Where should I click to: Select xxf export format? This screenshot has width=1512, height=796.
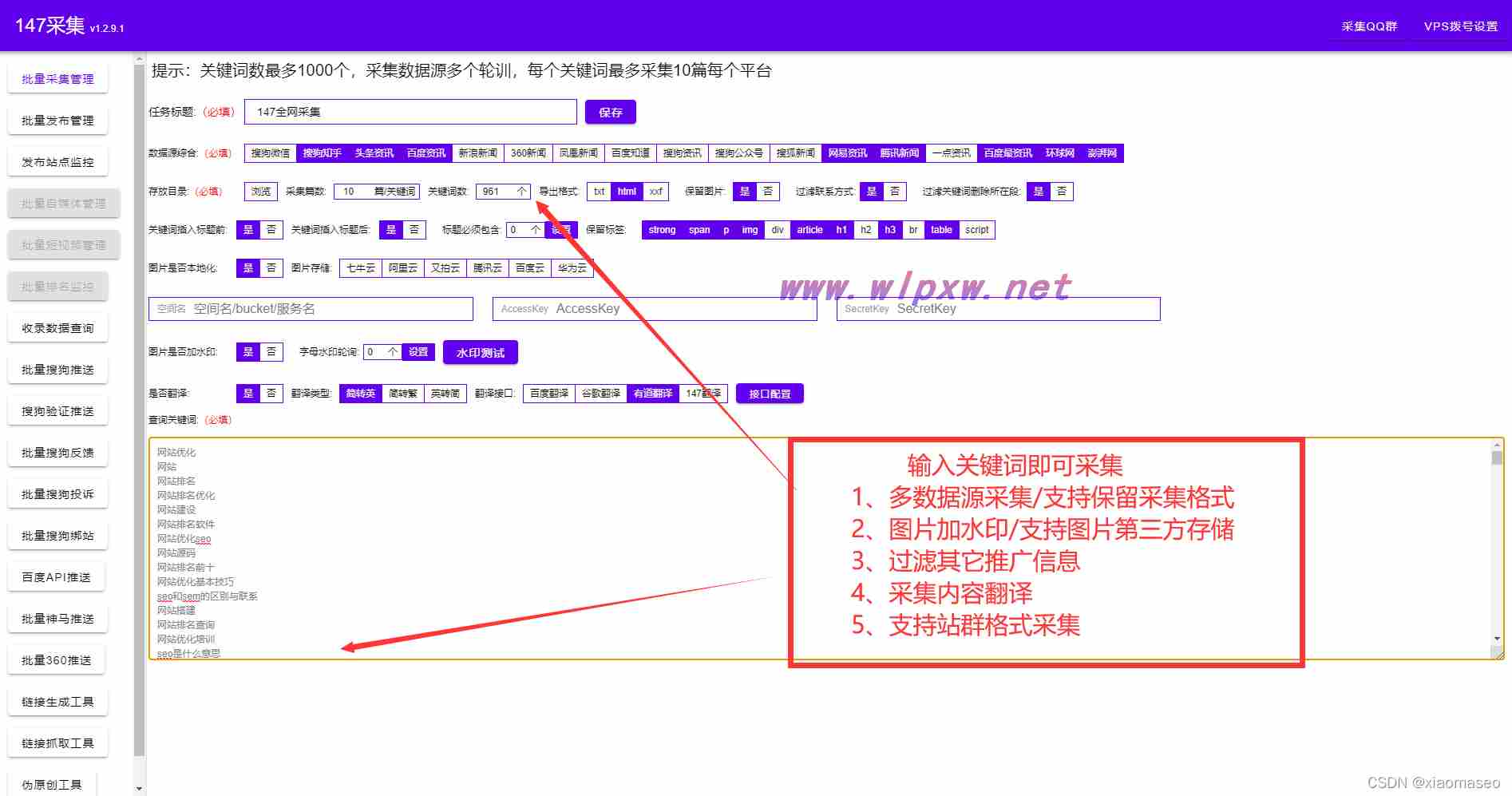(x=655, y=192)
